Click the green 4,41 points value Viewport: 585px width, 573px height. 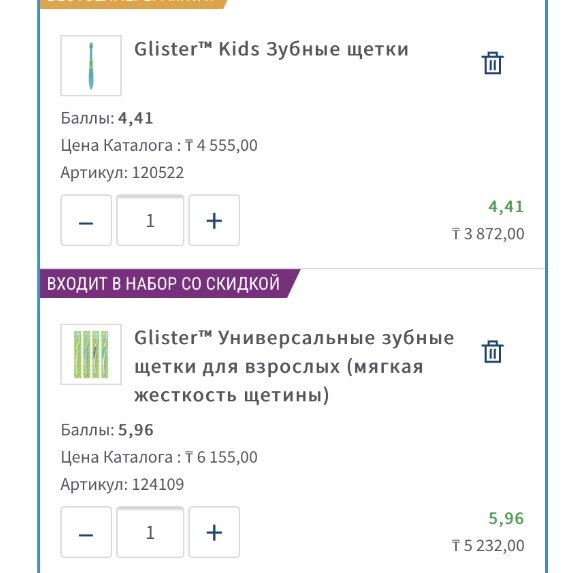pyautogui.click(x=506, y=207)
